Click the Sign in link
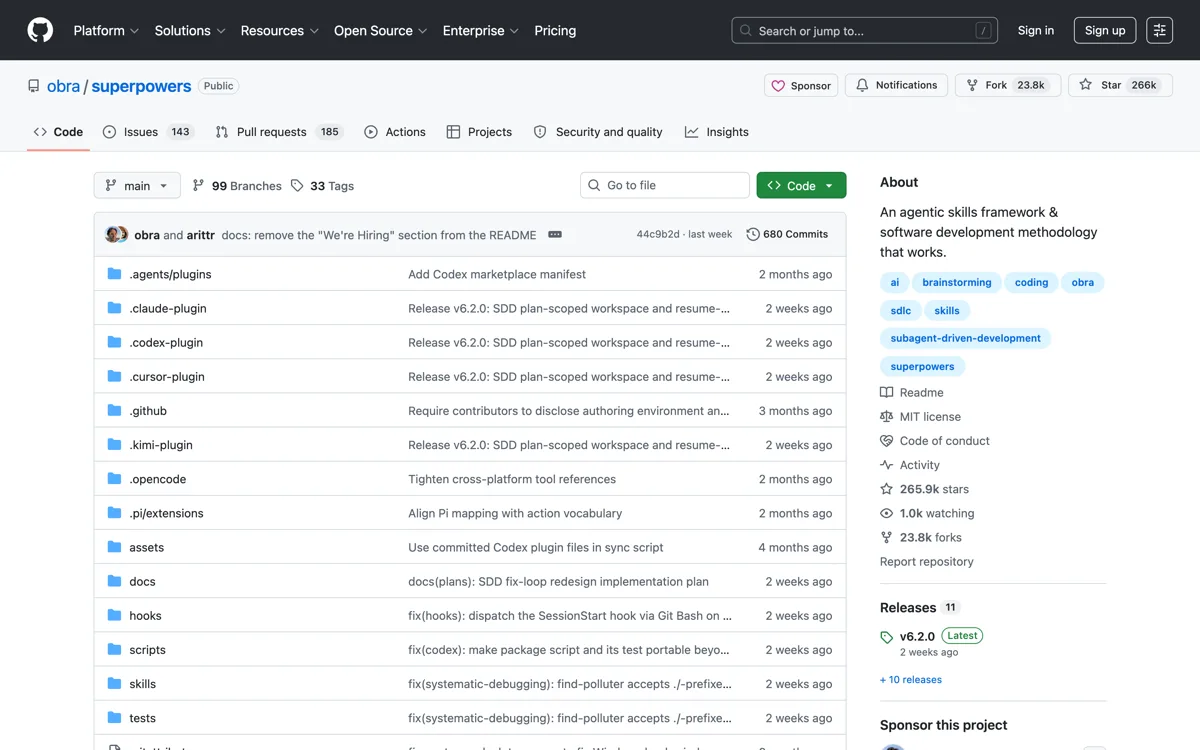The height and width of the screenshot is (750, 1200). pyautogui.click(x=1036, y=31)
